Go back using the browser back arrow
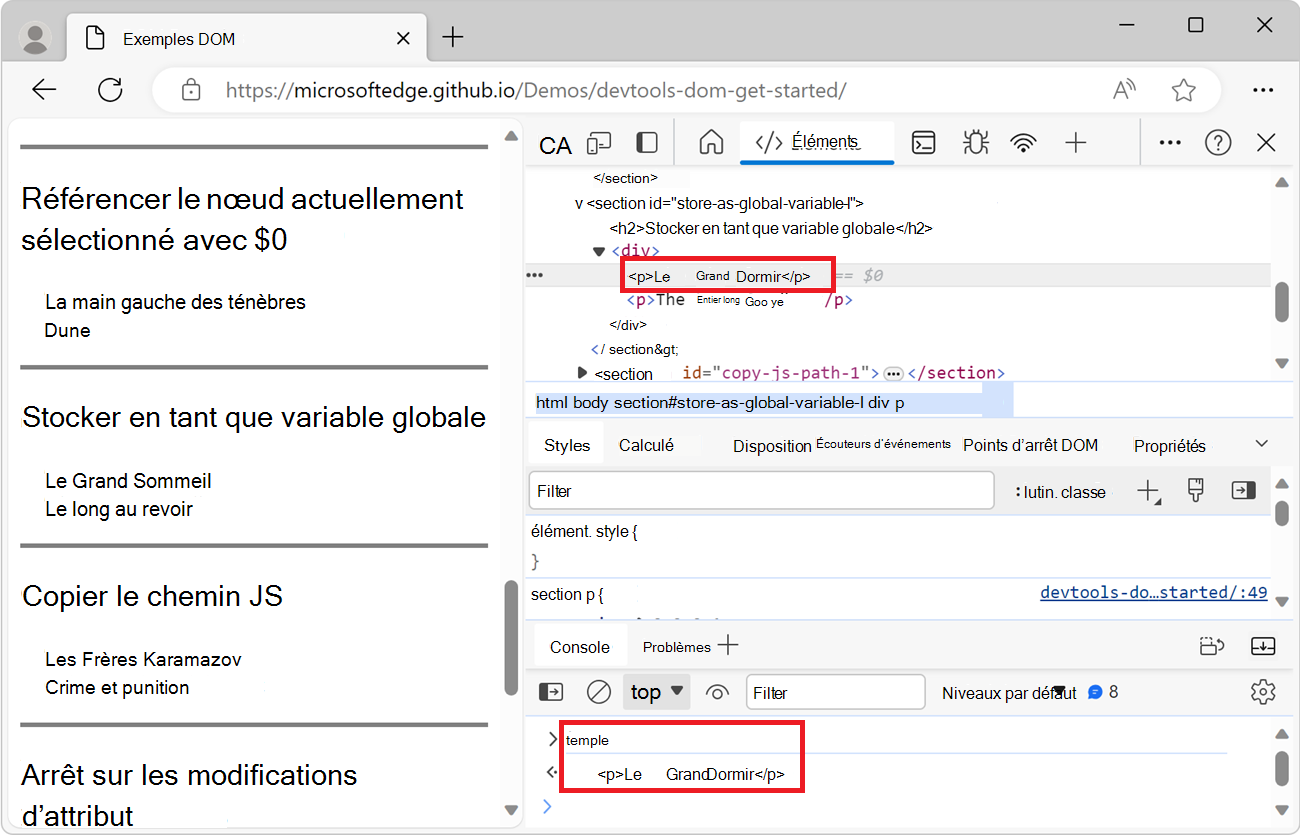The width and height of the screenshot is (1300, 835). click(44, 90)
